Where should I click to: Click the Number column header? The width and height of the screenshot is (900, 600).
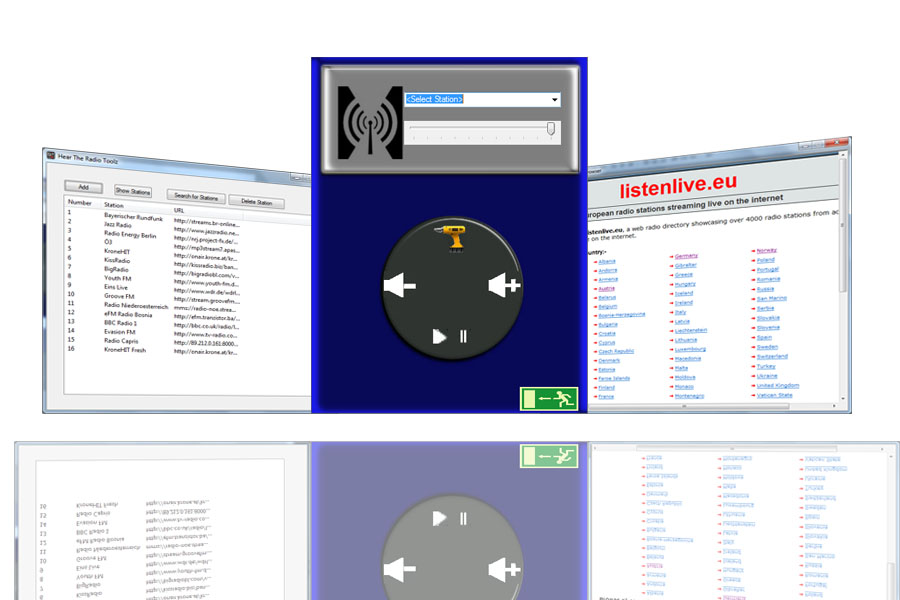pos(80,203)
